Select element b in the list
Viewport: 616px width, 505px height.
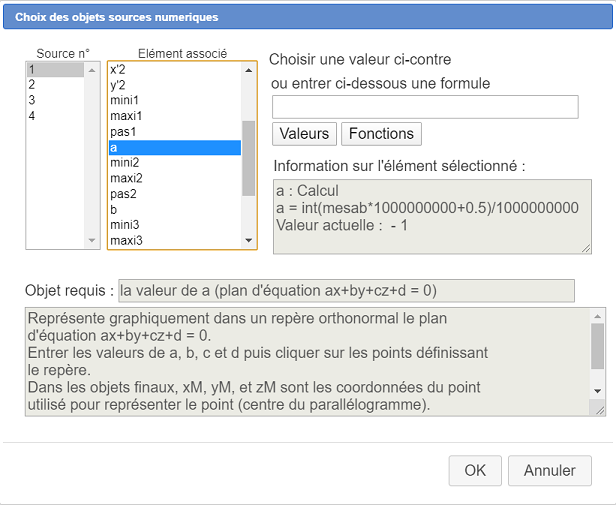pos(175,209)
